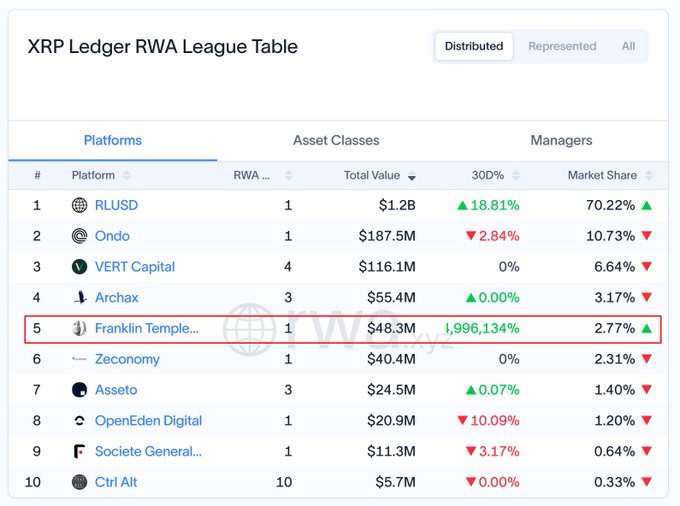Click the 10.73% market share value
This screenshot has width=680, height=506.
(x=610, y=236)
